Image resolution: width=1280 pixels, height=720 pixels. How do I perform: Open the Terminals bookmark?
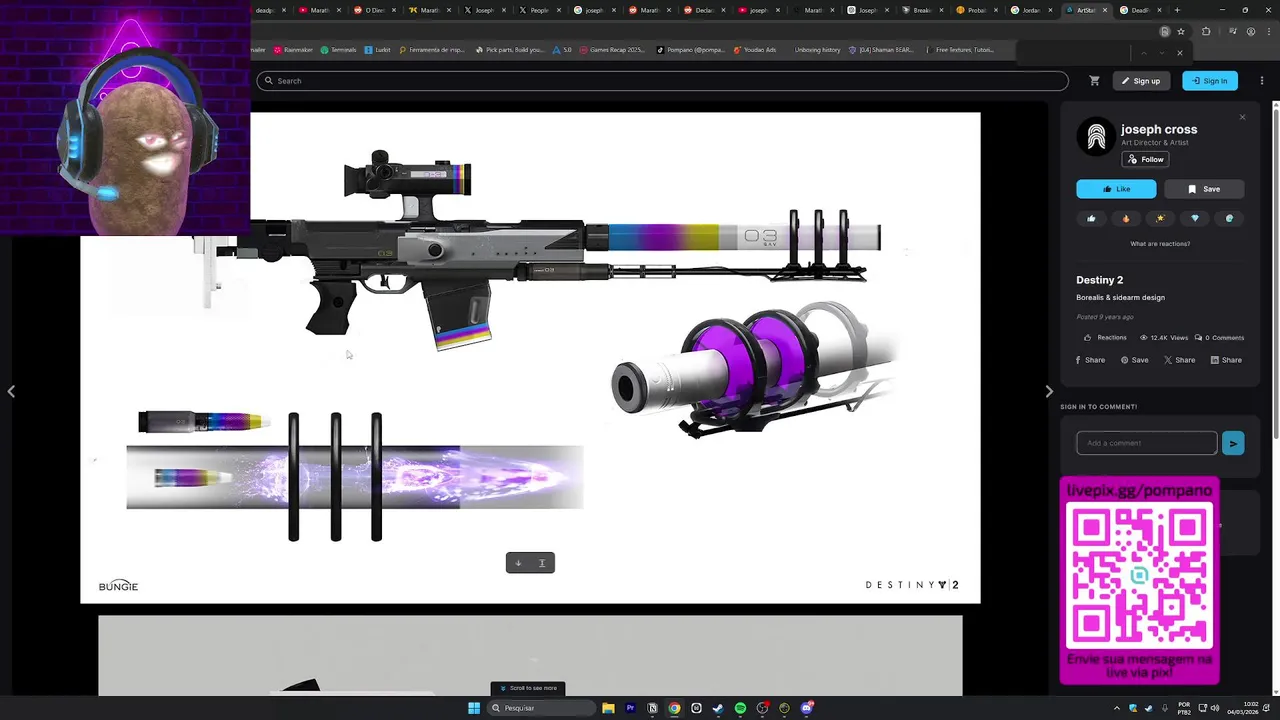click(339, 50)
